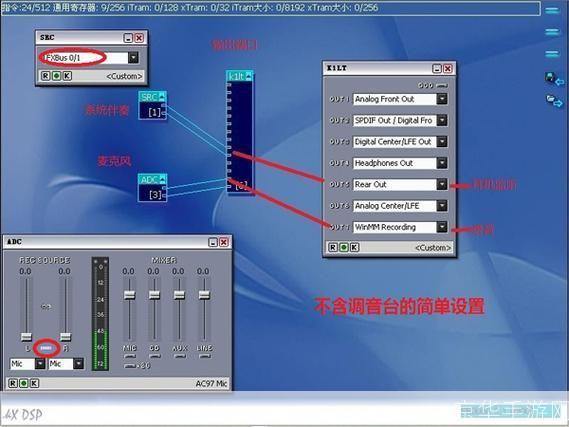The width and height of the screenshot is (569, 427).
Task: Click the K icon in K1LT panel
Action: (x=355, y=247)
